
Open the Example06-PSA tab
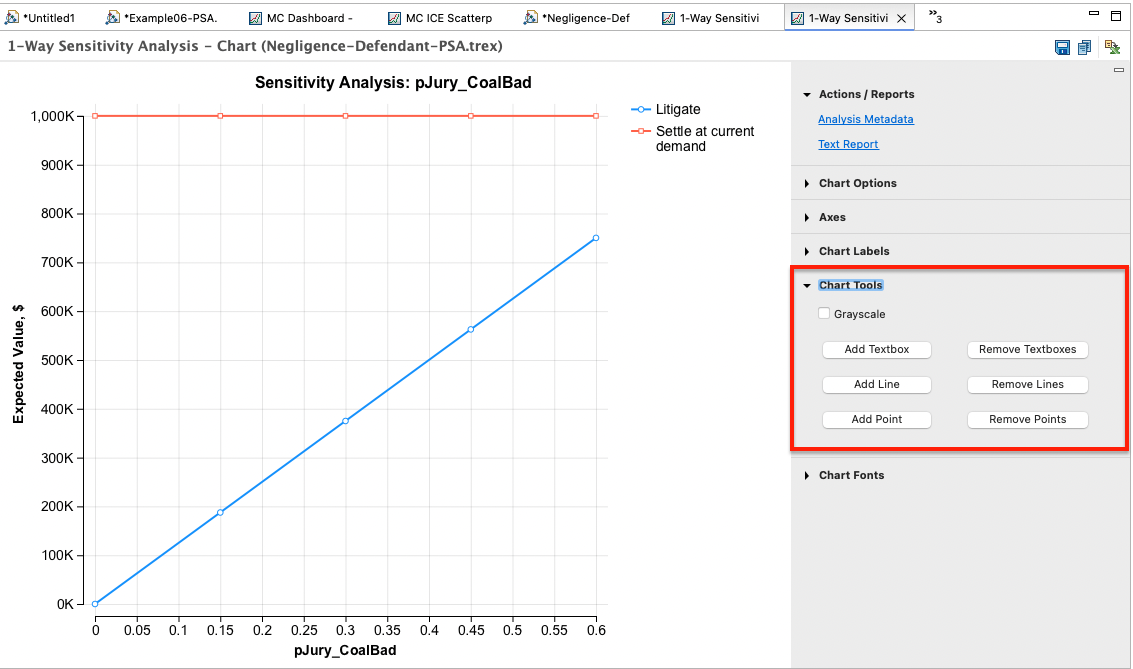point(169,18)
